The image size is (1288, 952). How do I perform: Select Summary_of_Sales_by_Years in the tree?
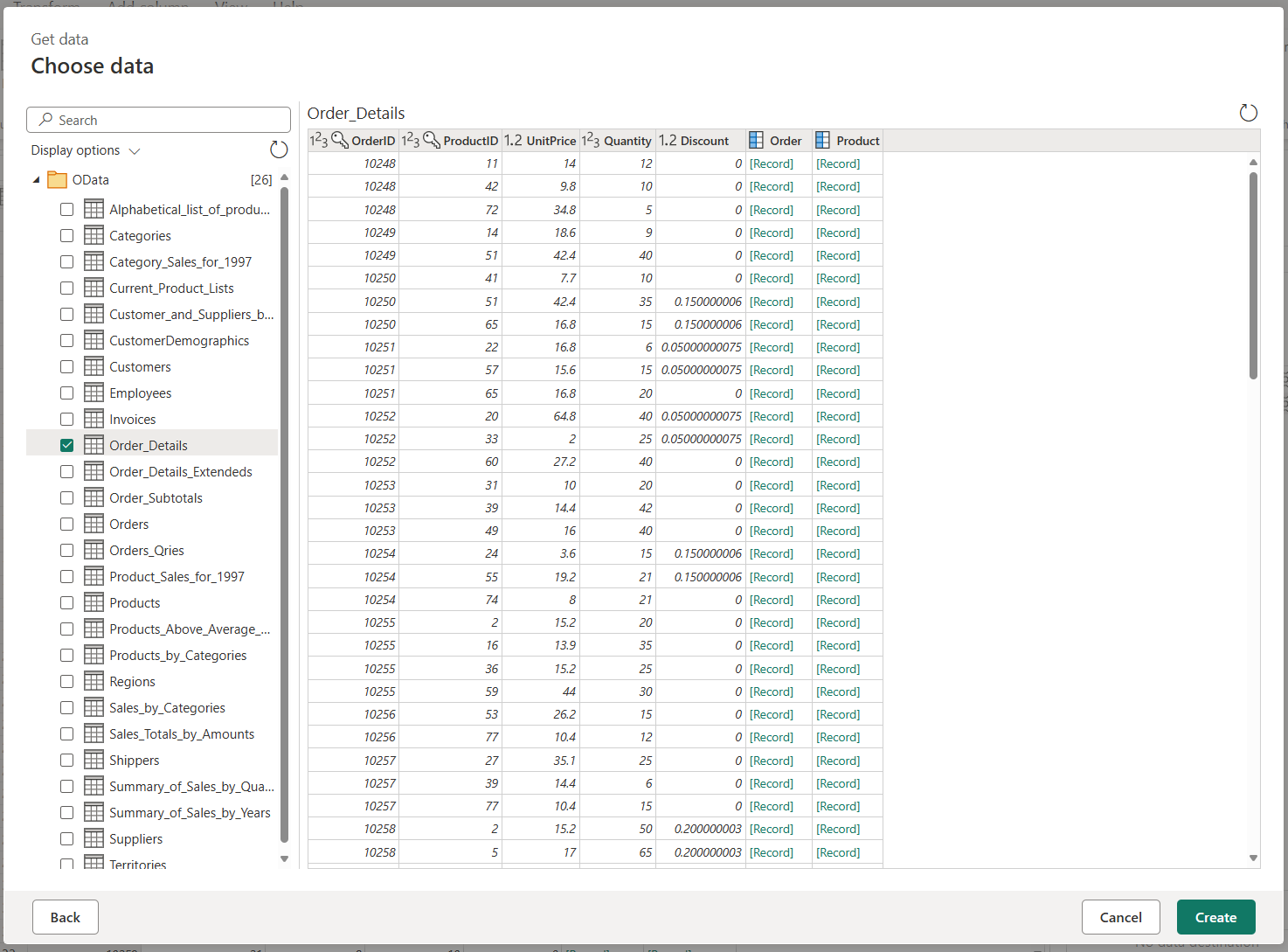[190, 812]
